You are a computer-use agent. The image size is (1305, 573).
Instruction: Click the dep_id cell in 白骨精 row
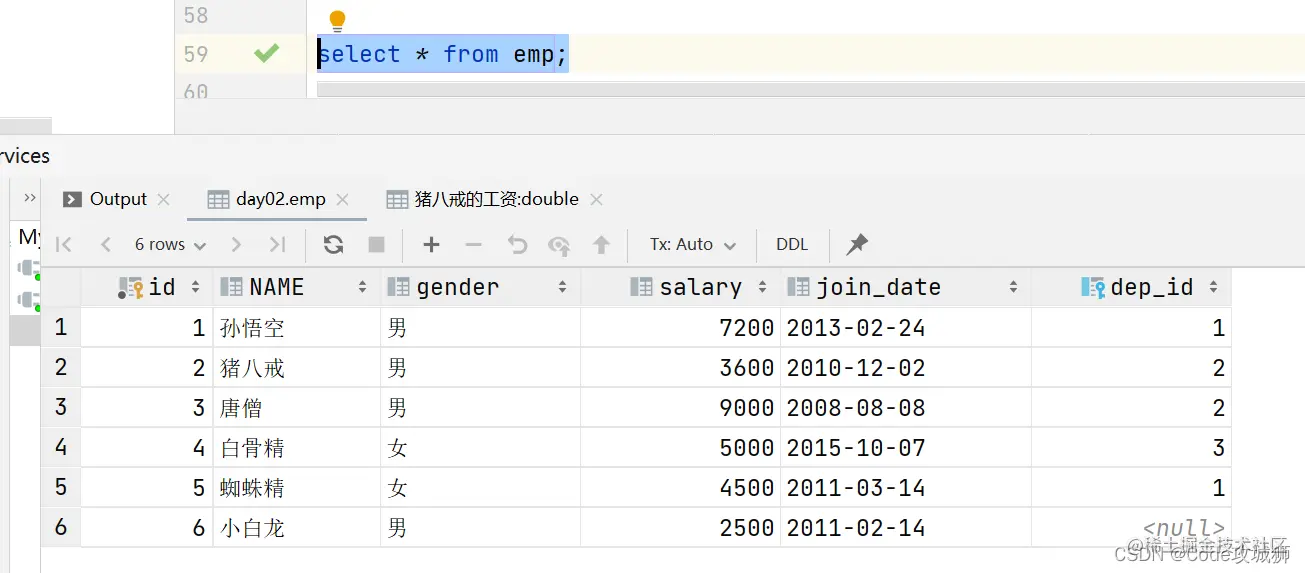(1131, 447)
